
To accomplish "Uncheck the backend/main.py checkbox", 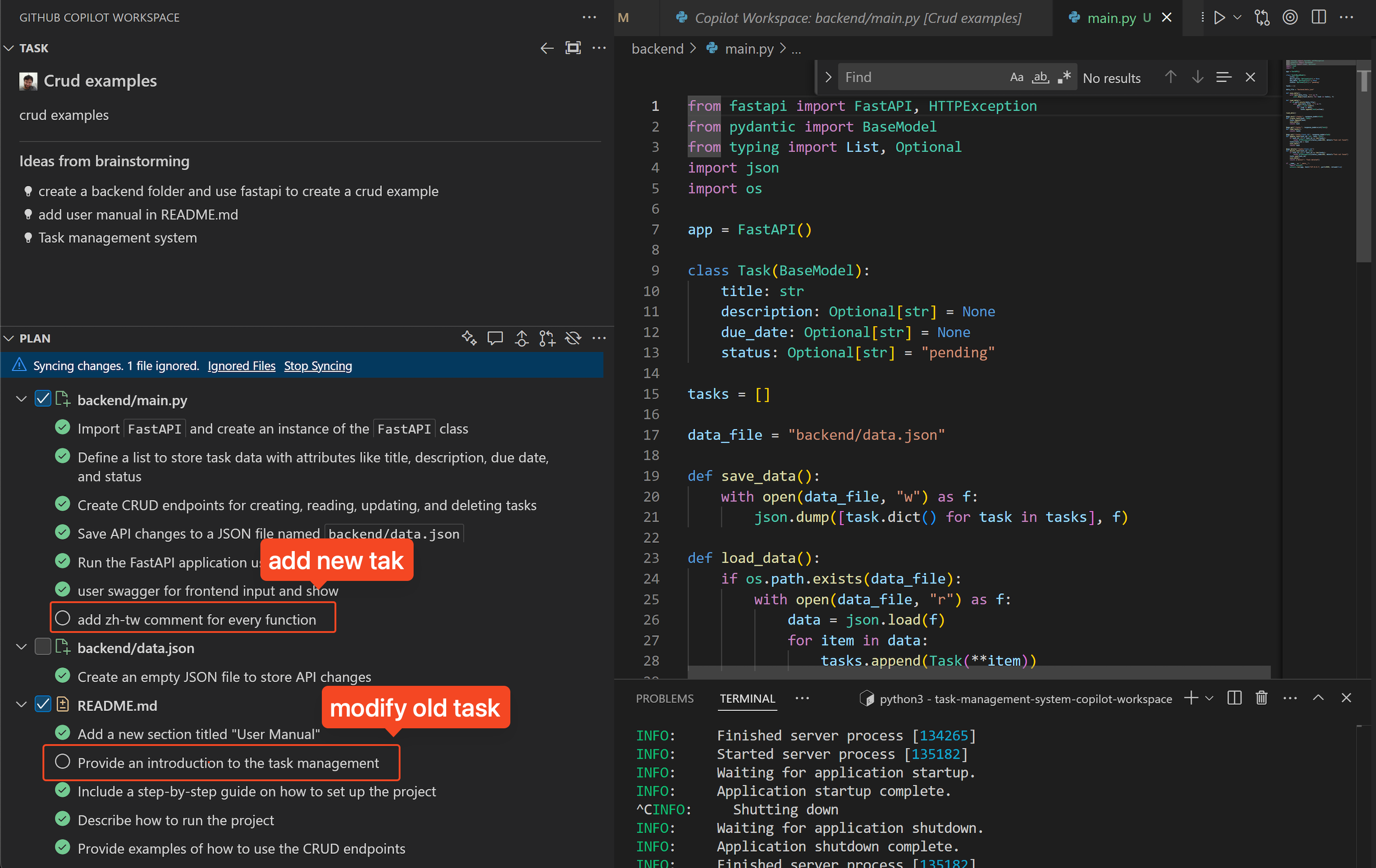I will click(x=43, y=399).
